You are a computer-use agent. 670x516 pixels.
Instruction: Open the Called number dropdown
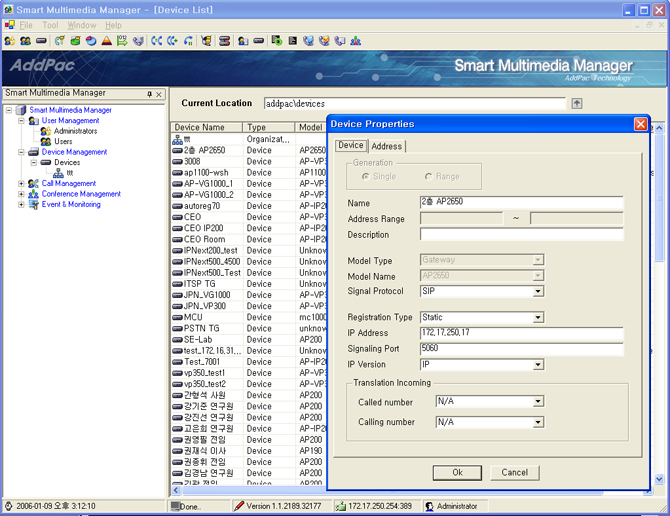pyautogui.click(x=538, y=402)
